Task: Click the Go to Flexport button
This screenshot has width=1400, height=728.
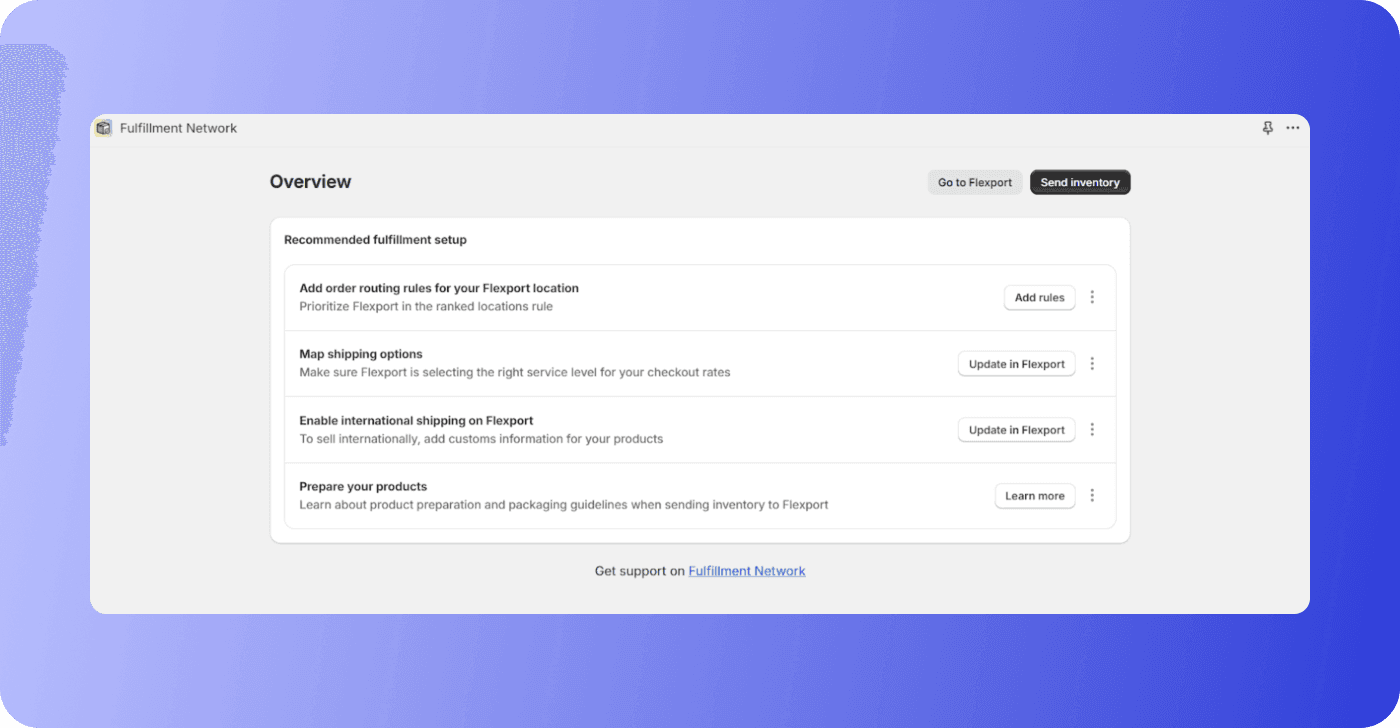Action: click(974, 182)
